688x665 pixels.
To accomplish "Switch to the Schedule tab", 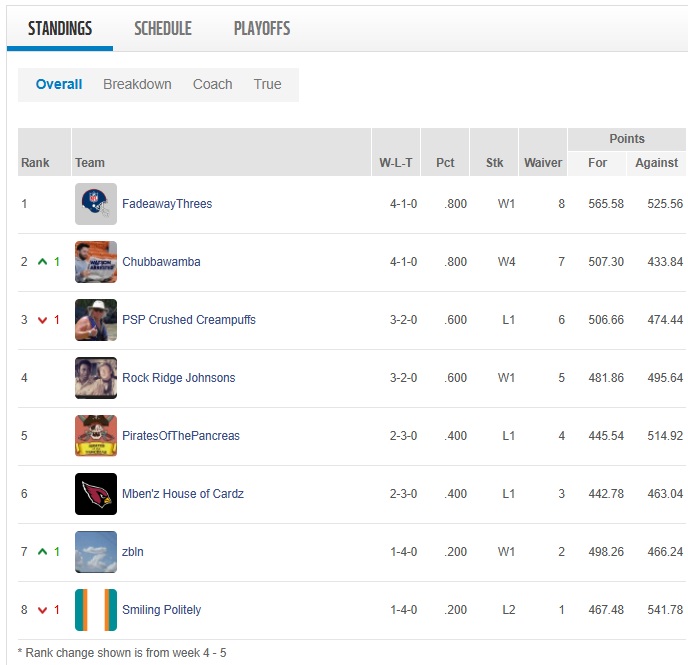I will click(163, 29).
